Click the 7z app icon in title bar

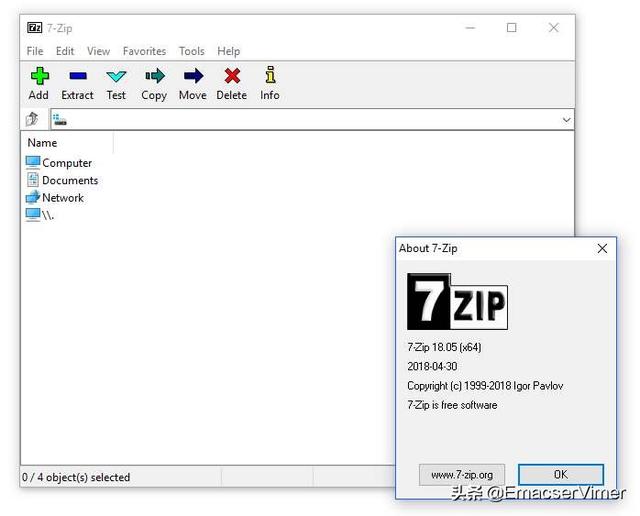coord(34,28)
